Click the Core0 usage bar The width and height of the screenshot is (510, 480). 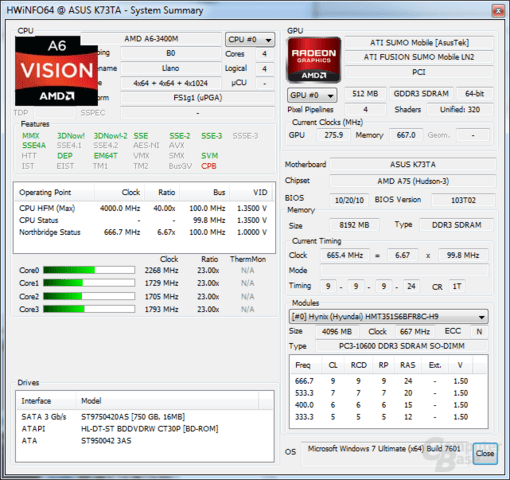coord(89,270)
